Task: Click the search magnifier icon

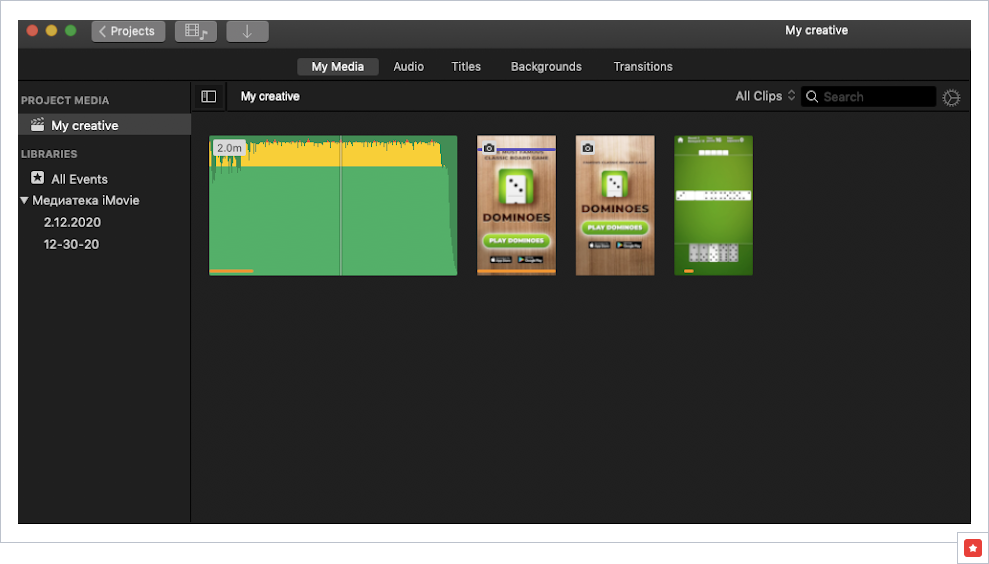Action: click(812, 97)
